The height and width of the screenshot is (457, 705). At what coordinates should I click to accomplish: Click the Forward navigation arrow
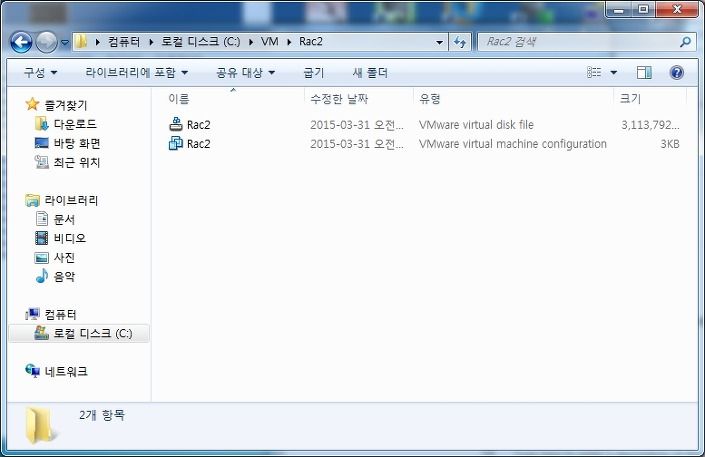(46, 43)
